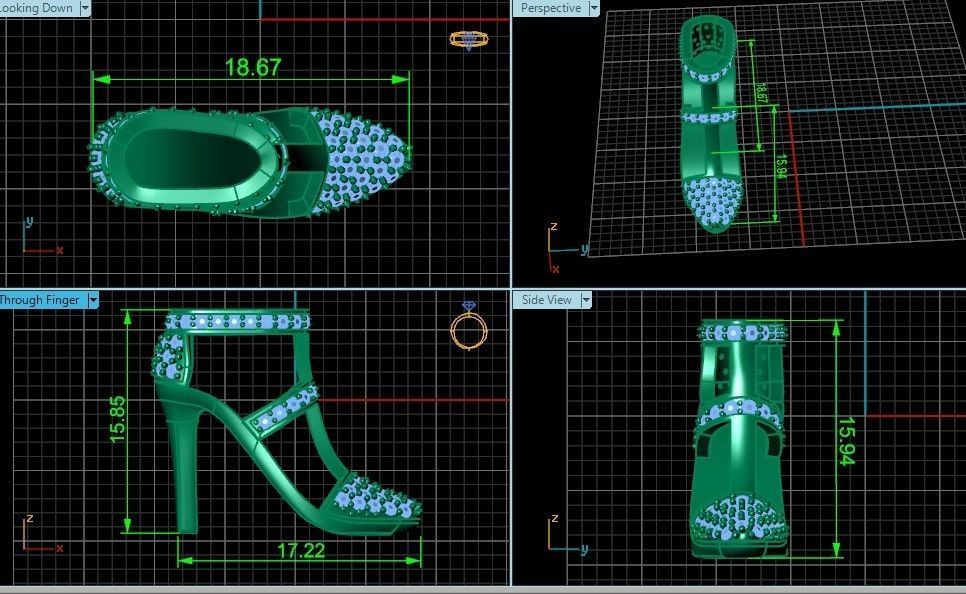
Task: Open the Looking Down viewport dropdown arrow
Action: (85, 8)
